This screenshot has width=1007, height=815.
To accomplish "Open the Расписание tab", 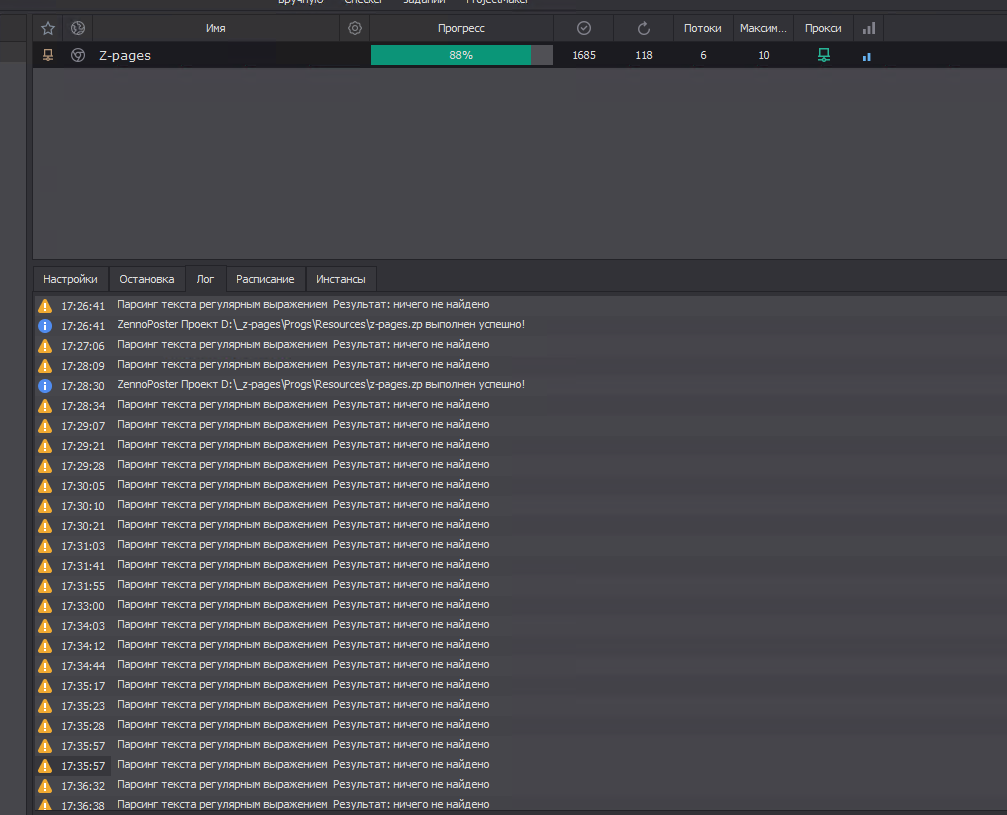I will click(x=265, y=279).
